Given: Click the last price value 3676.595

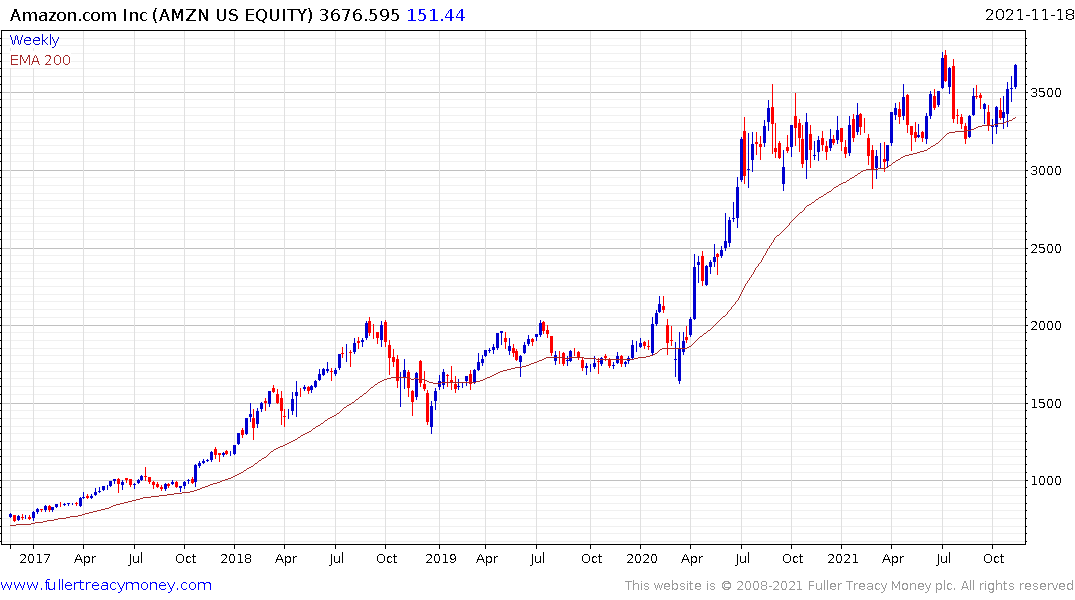Looking at the screenshot, I should (x=359, y=15).
